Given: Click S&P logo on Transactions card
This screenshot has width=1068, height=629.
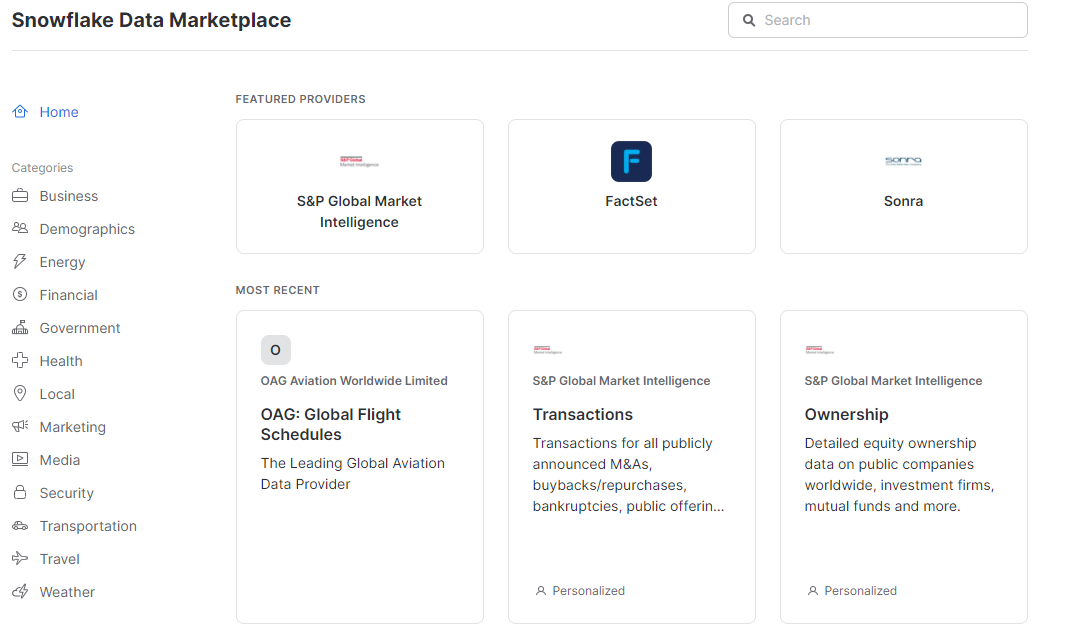Looking at the screenshot, I should [x=548, y=350].
